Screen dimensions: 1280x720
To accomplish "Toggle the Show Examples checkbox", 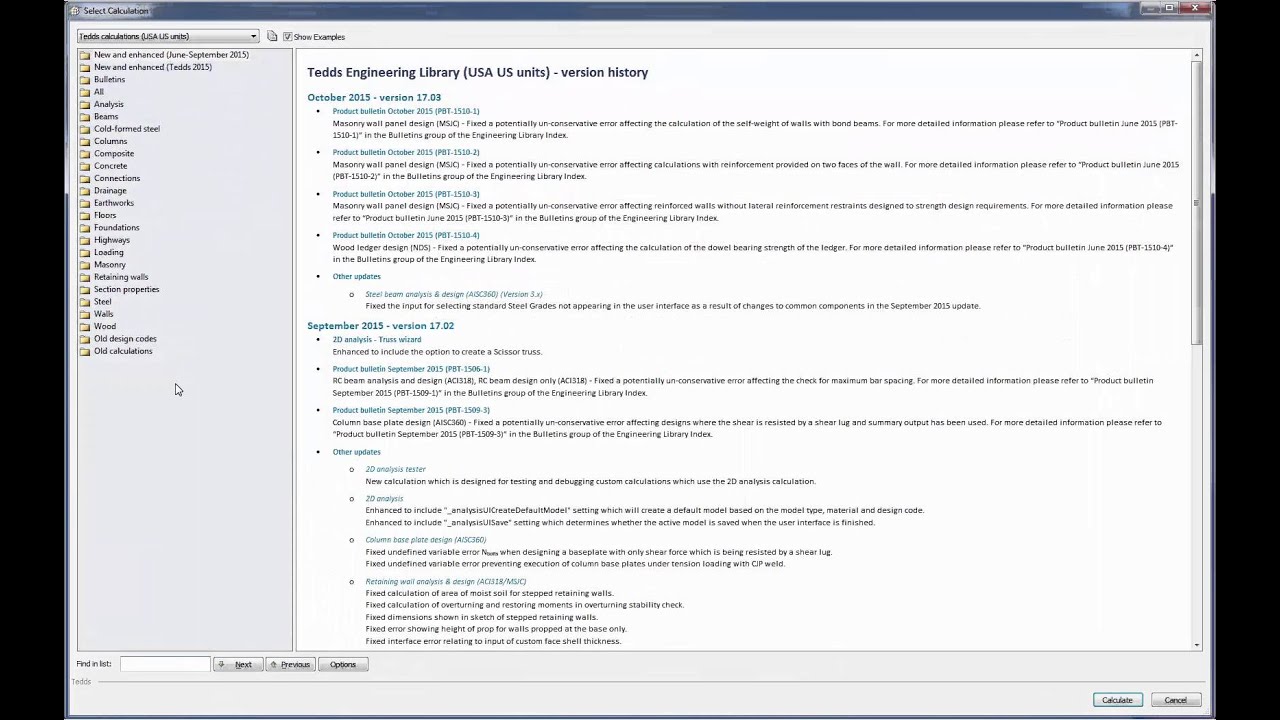I will tap(287, 37).
